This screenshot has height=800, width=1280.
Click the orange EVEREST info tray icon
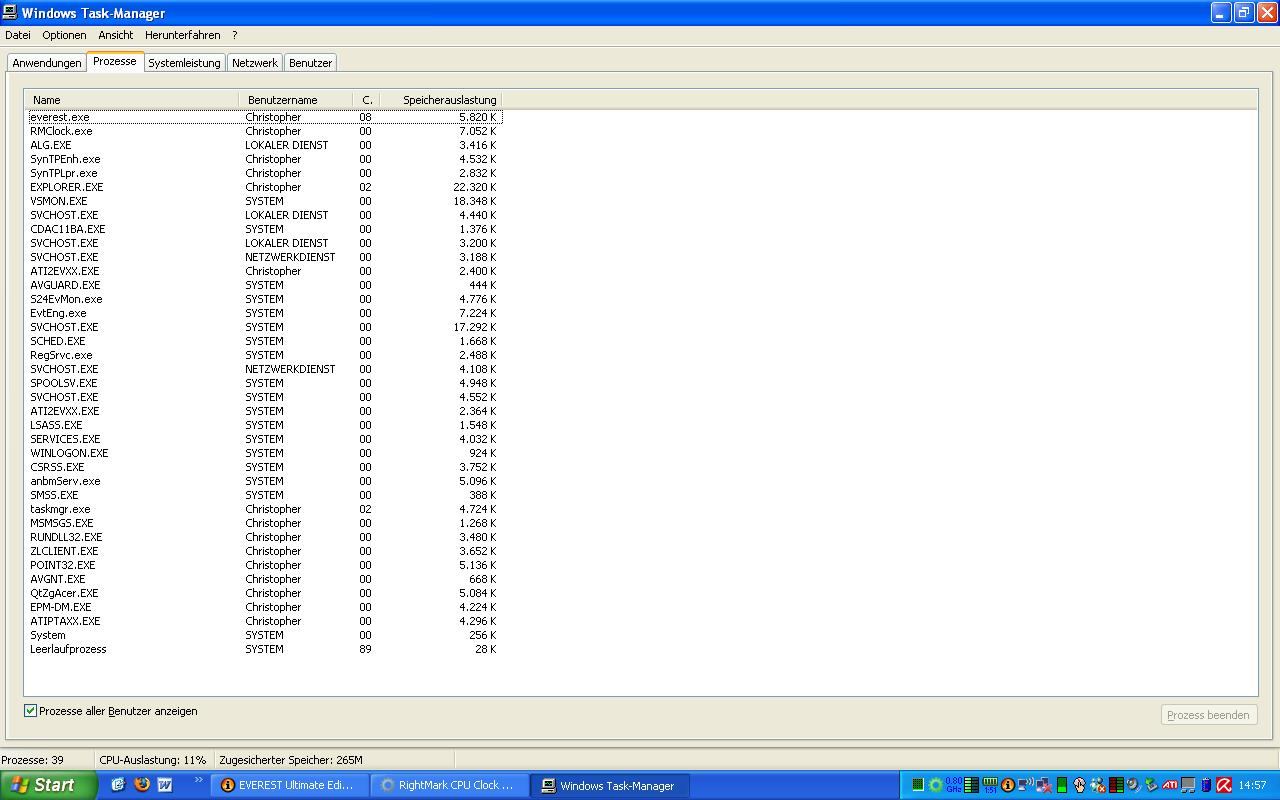tap(1007, 785)
